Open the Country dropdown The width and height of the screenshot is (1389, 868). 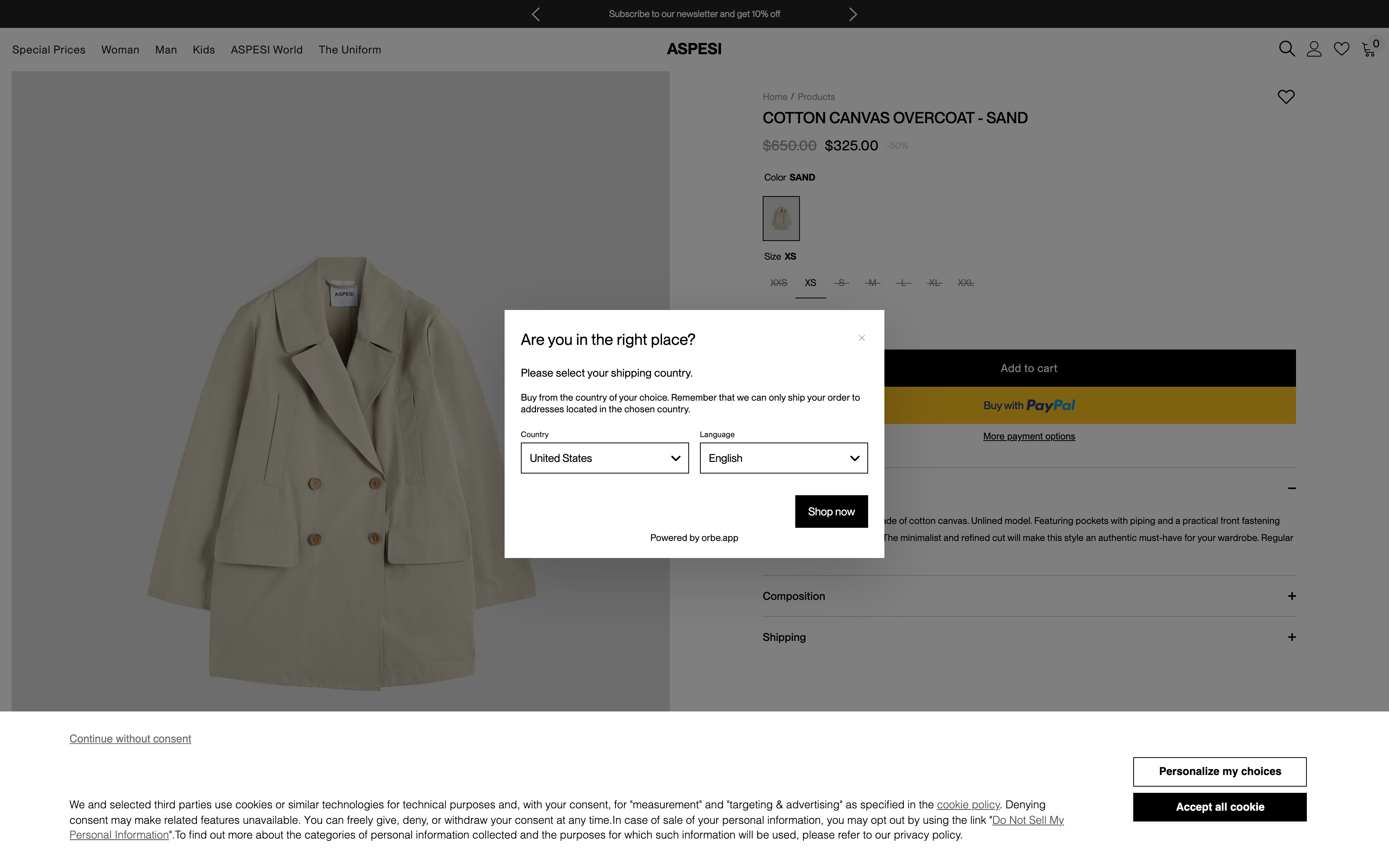(x=604, y=458)
